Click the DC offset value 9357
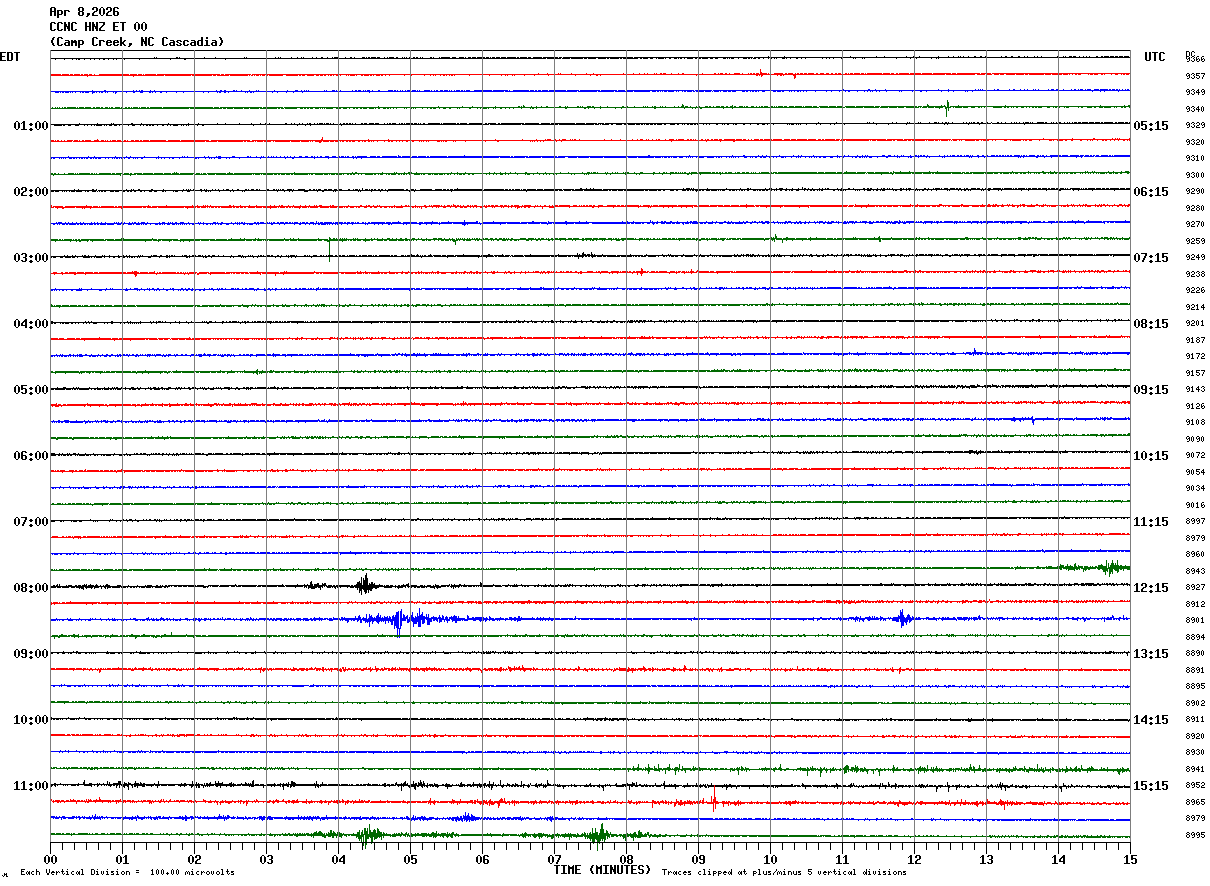 1195,76
